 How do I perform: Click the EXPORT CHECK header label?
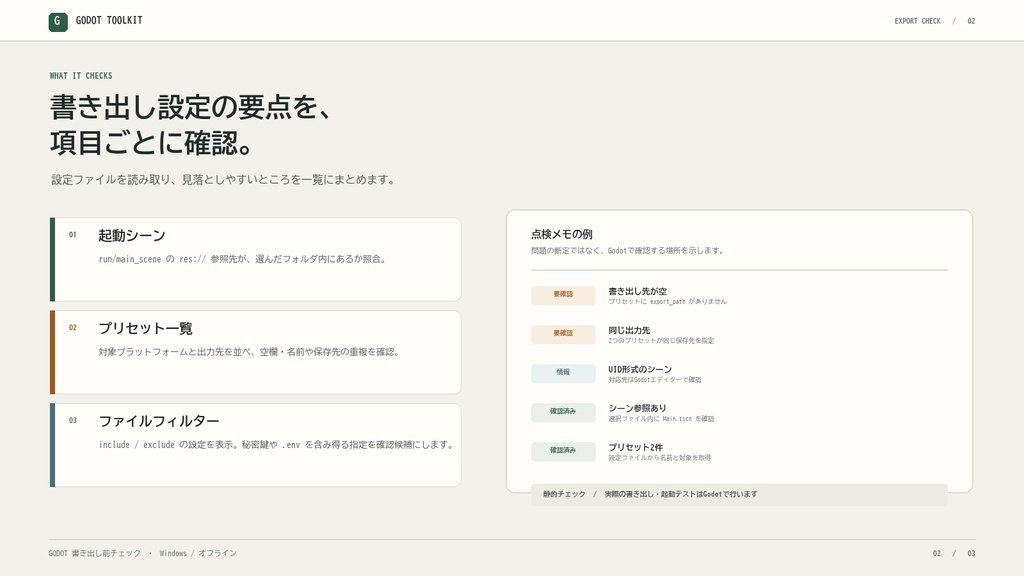[918, 21]
